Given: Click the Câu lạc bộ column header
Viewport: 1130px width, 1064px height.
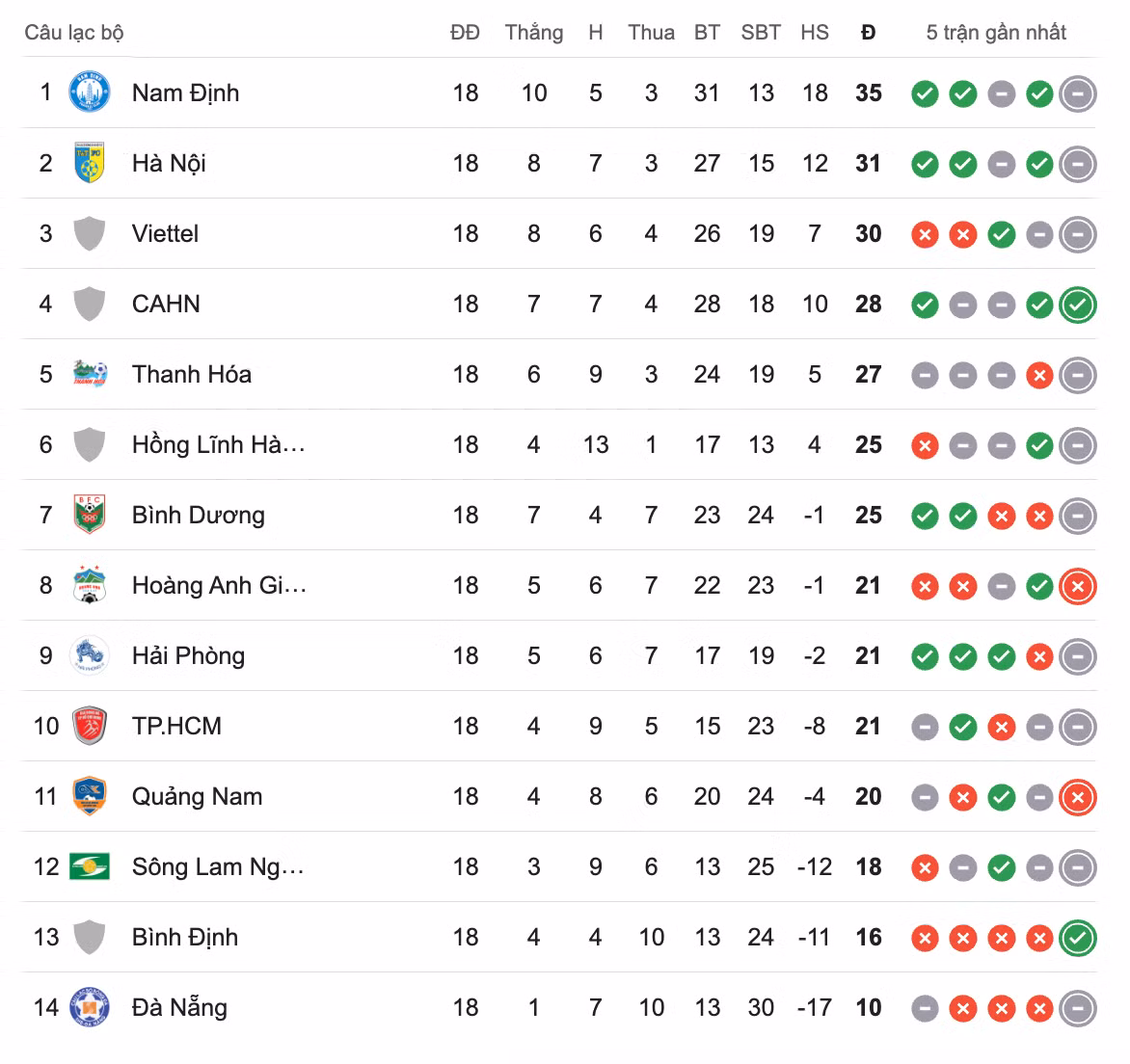Looking at the screenshot, I should (x=74, y=33).
